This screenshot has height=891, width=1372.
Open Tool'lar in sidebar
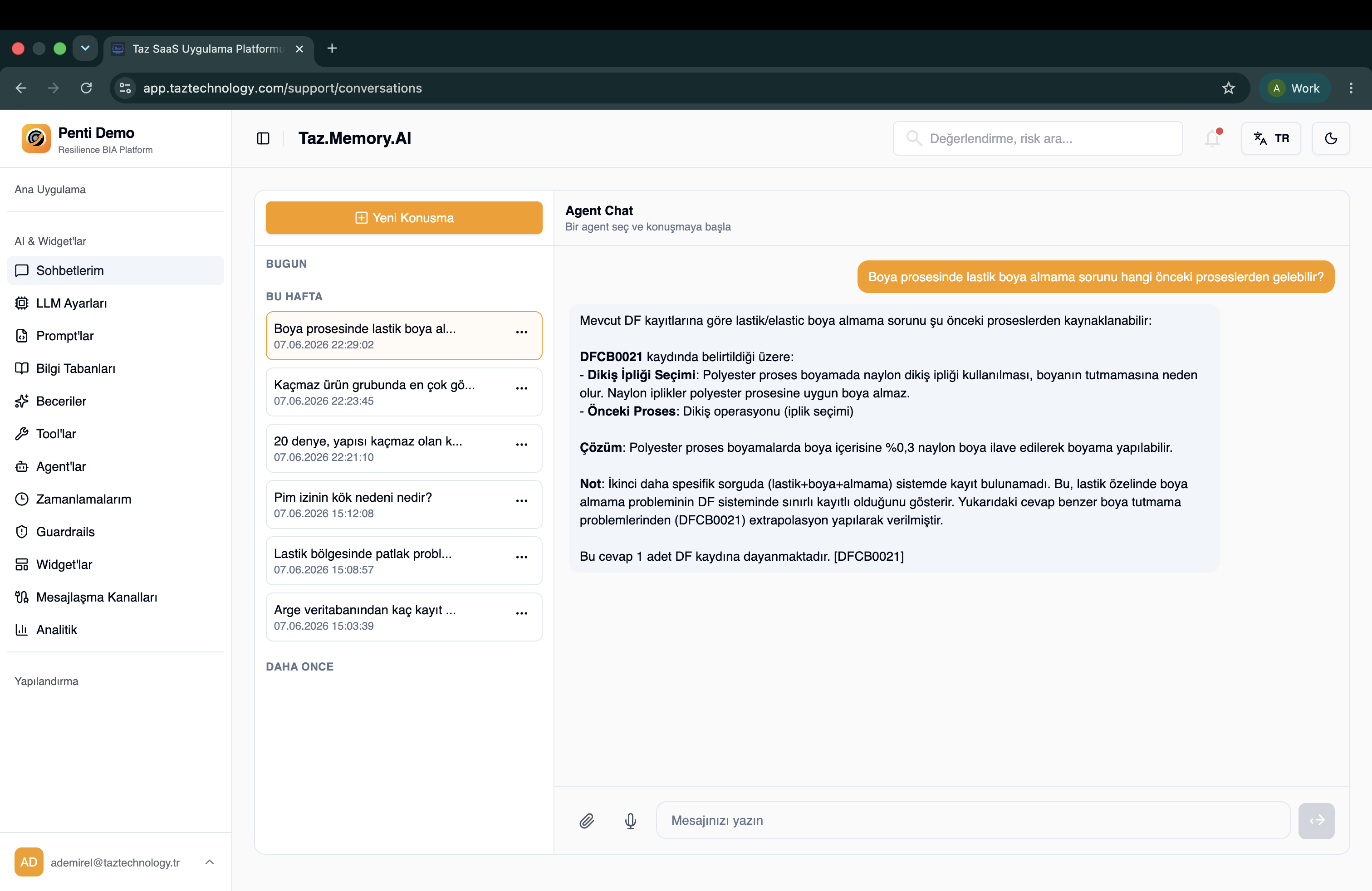click(115, 434)
